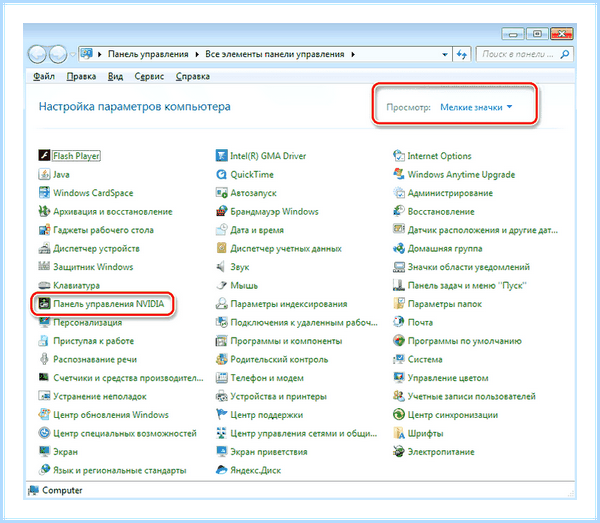The height and width of the screenshot is (523, 600).
Task: Click the Шрифты fonts icon
Action: (x=399, y=433)
